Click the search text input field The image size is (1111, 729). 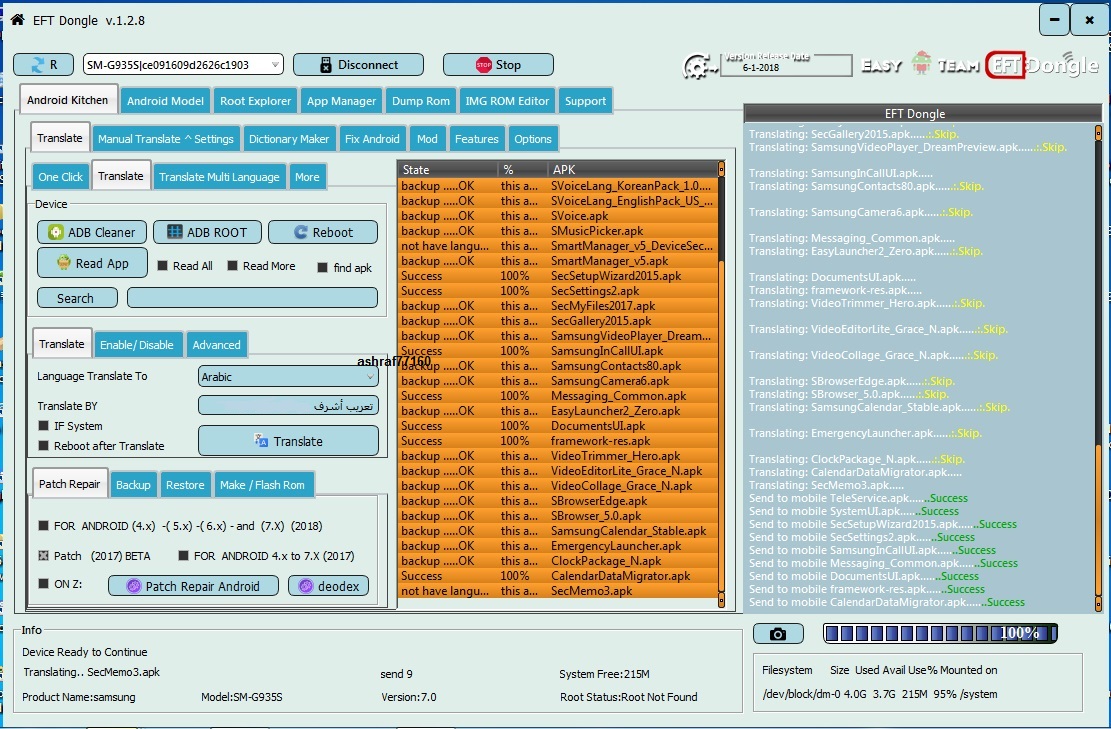[x=252, y=298]
